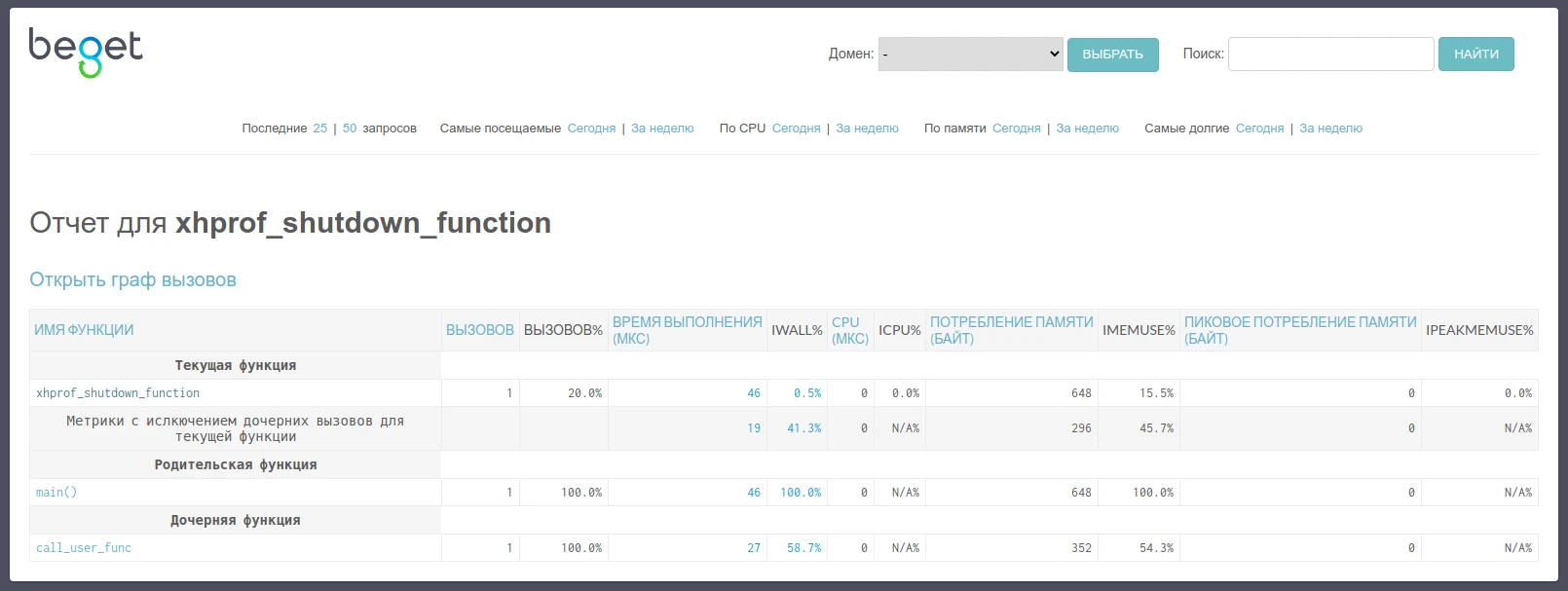This screenshot has height=591, width=1568.
Task: Open the call graph link
Action: pyautogui.click(x=132, y=280)
